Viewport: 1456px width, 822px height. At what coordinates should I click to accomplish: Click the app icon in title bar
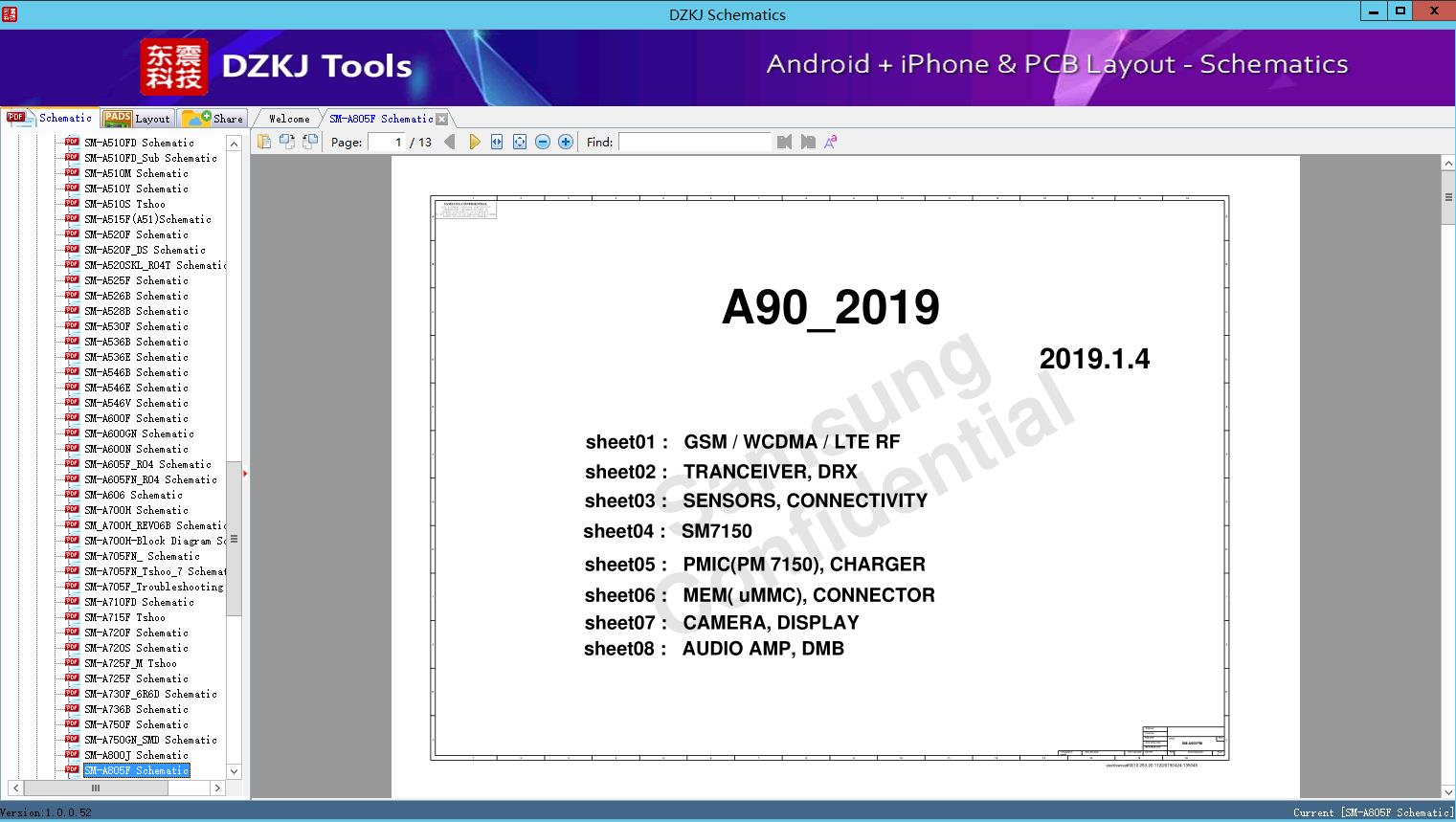click(10, 14)
